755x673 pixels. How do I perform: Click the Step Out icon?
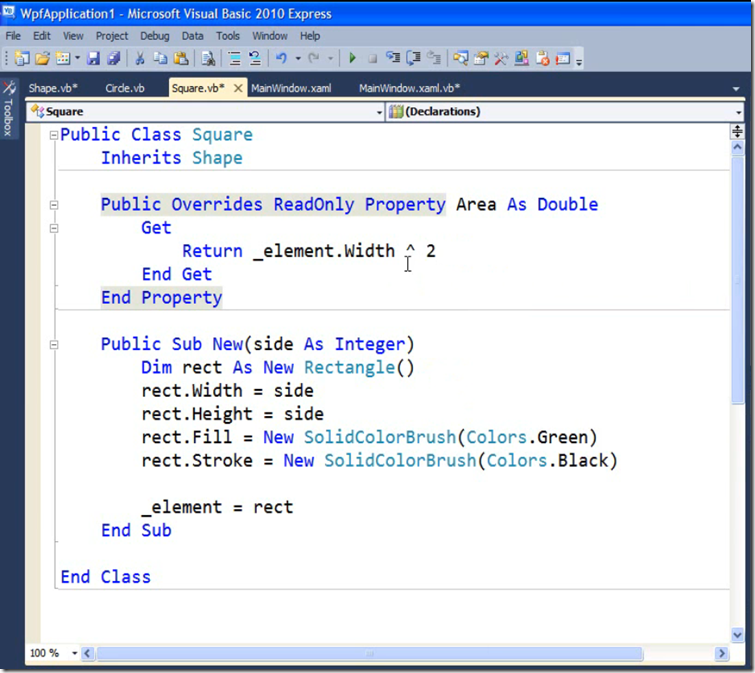[x=434, y=58]
